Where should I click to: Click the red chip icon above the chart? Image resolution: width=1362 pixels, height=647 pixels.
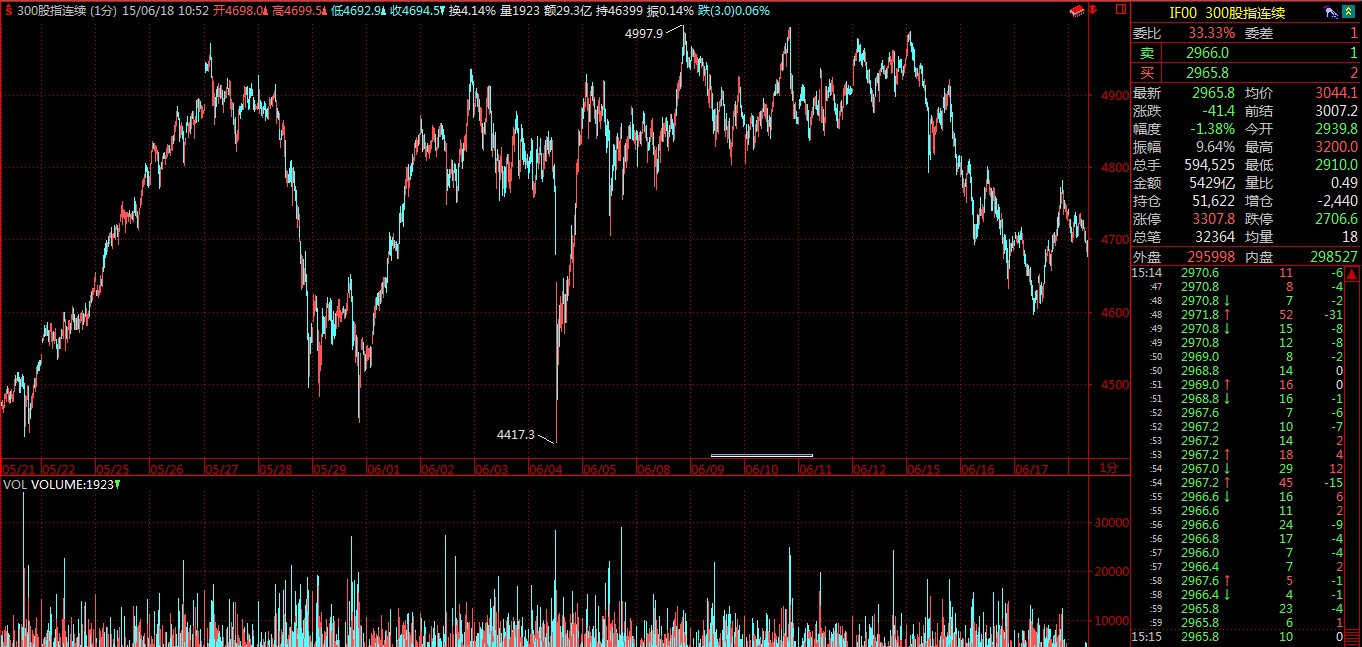1077,11
